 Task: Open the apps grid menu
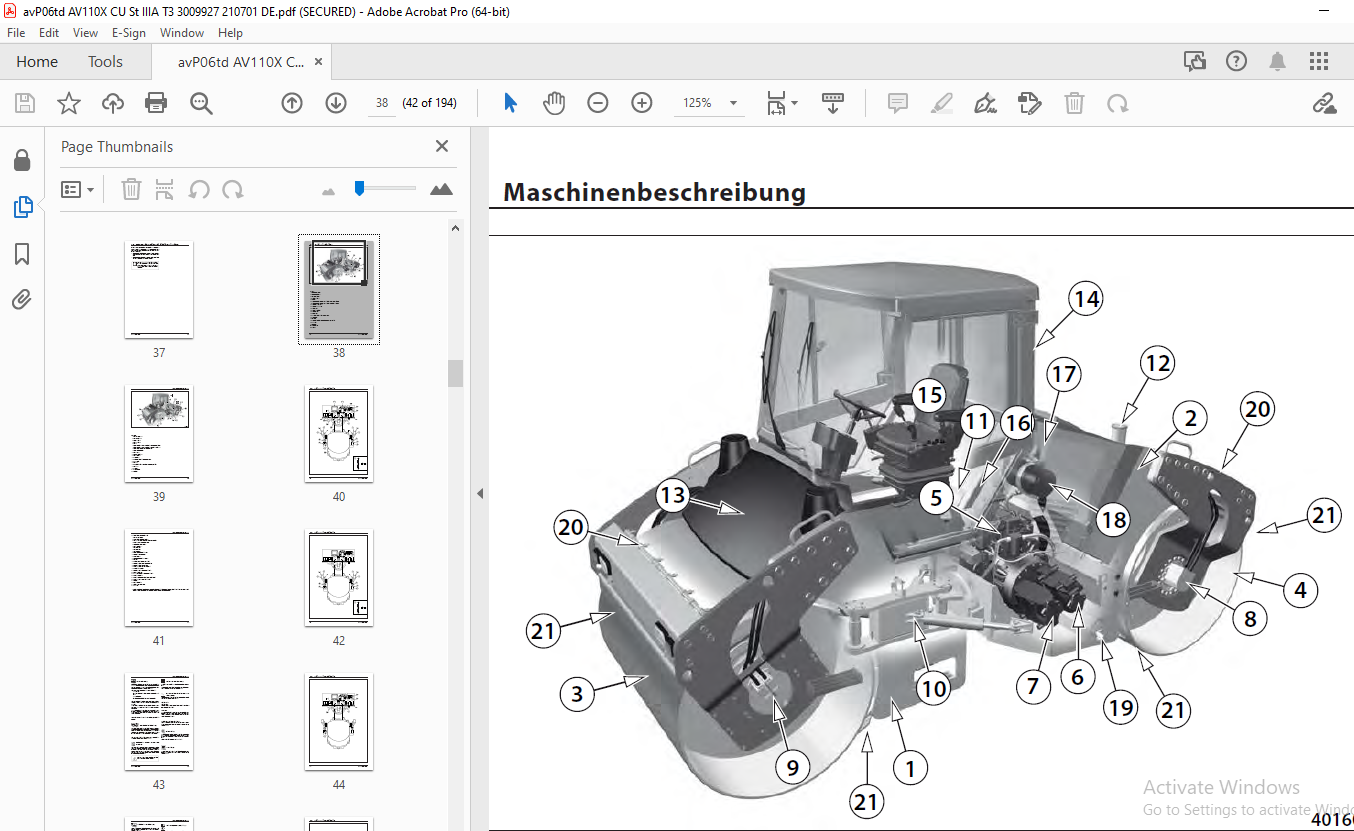pos(1319,62)
